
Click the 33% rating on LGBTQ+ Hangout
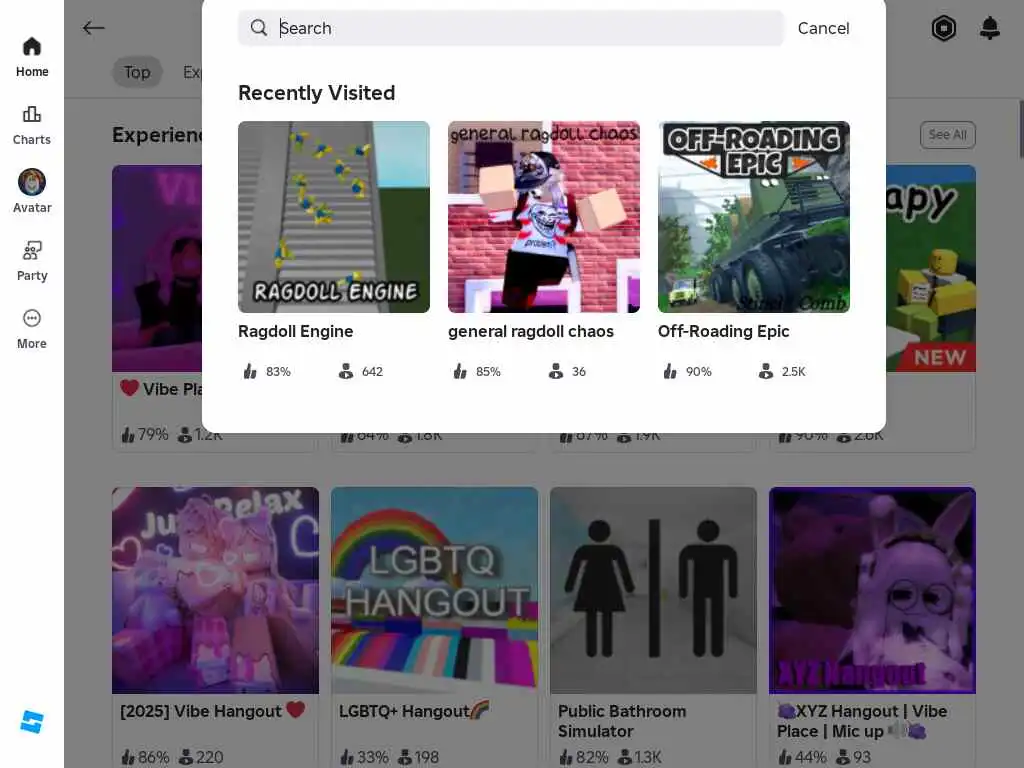pyautogui.click(x=372, y=757)
